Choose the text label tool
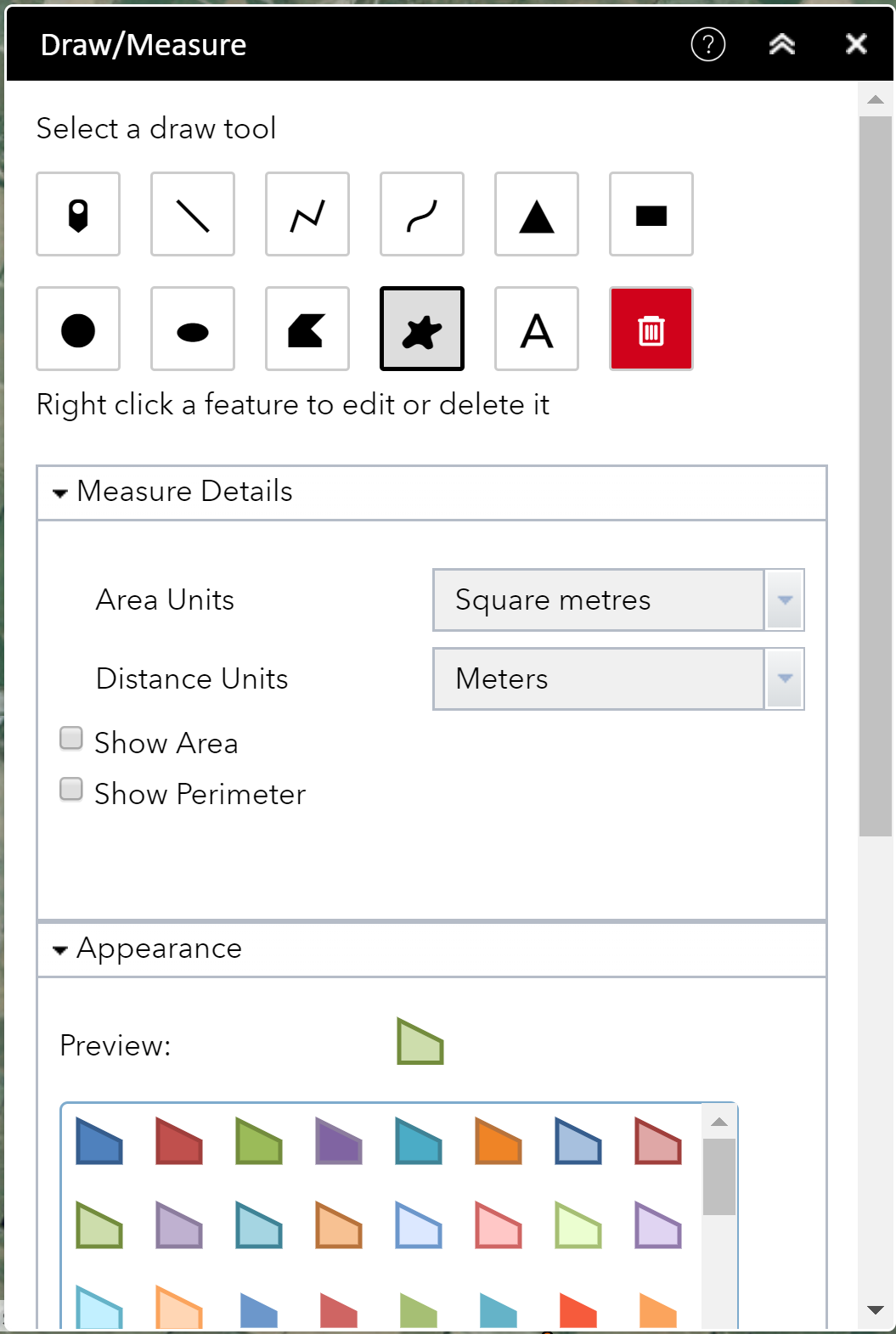The height and width of the screenshot is (1334, 896). tap(537, 329)
